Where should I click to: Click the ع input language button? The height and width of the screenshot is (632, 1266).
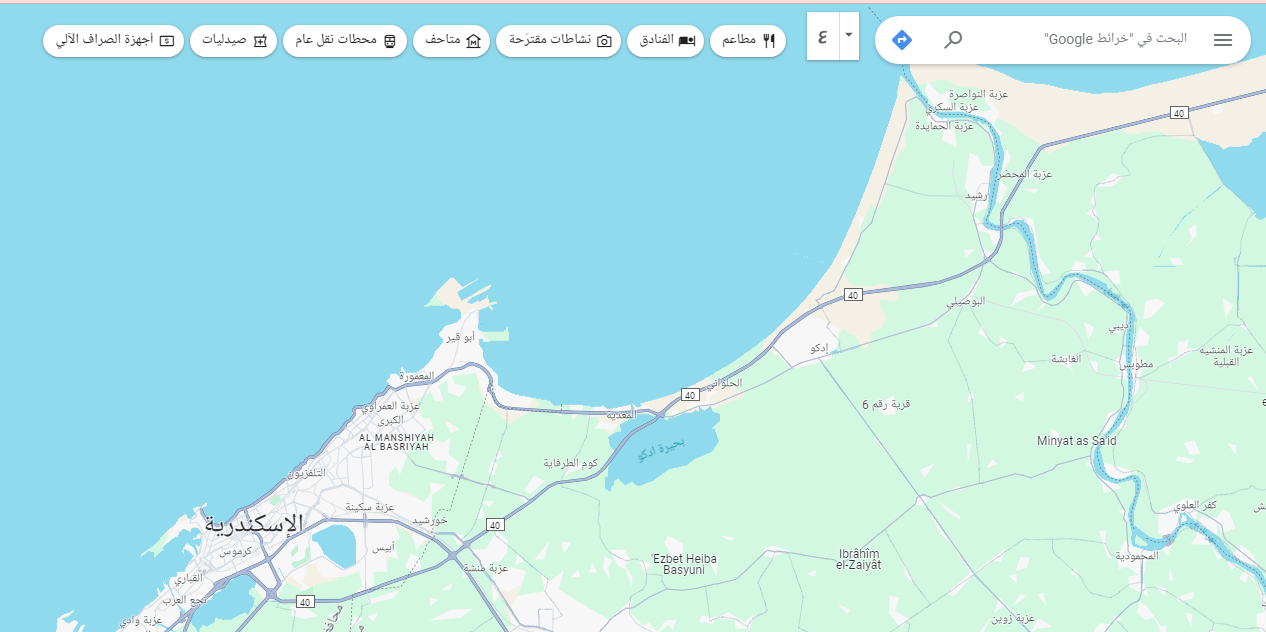click(x=822, y=37)
